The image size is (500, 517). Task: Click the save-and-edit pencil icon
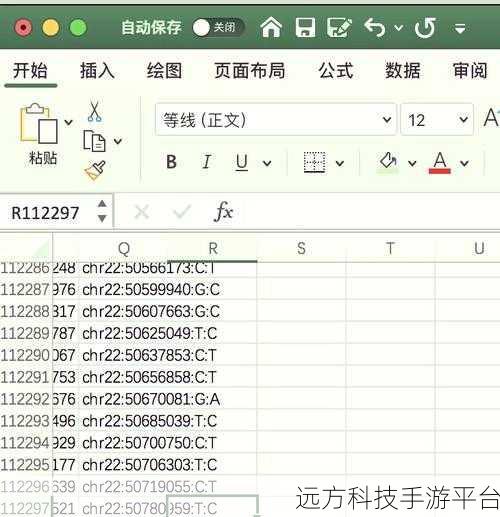point(339,27)
